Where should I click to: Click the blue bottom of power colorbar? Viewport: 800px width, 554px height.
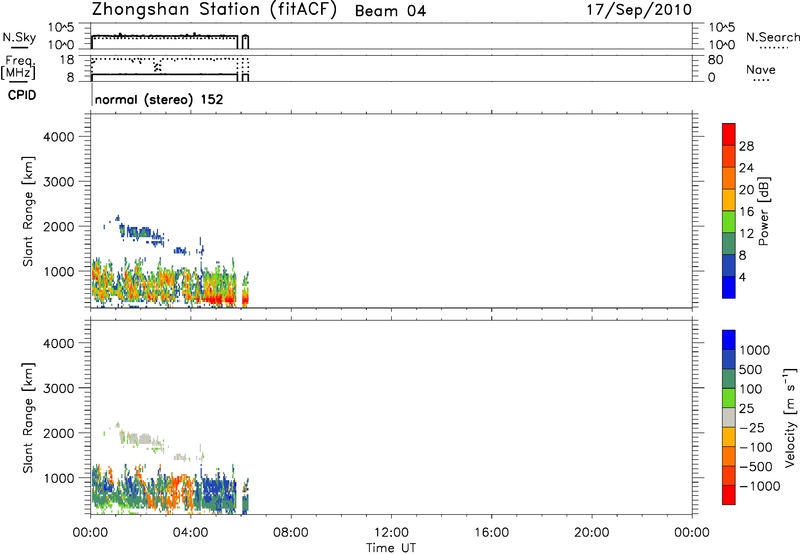[729, 287]
